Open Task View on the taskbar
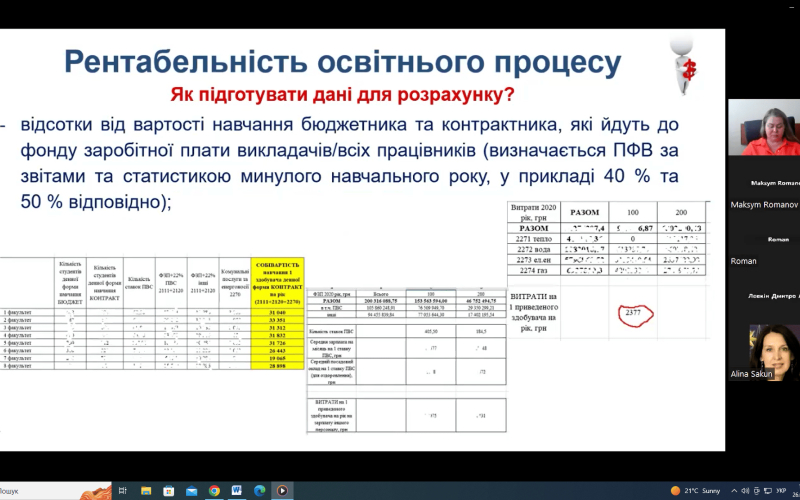800x500 pixels. (122, 491)
